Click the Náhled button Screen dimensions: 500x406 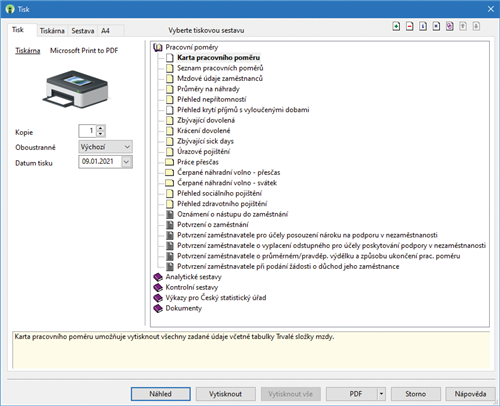[x=161, y=394]
